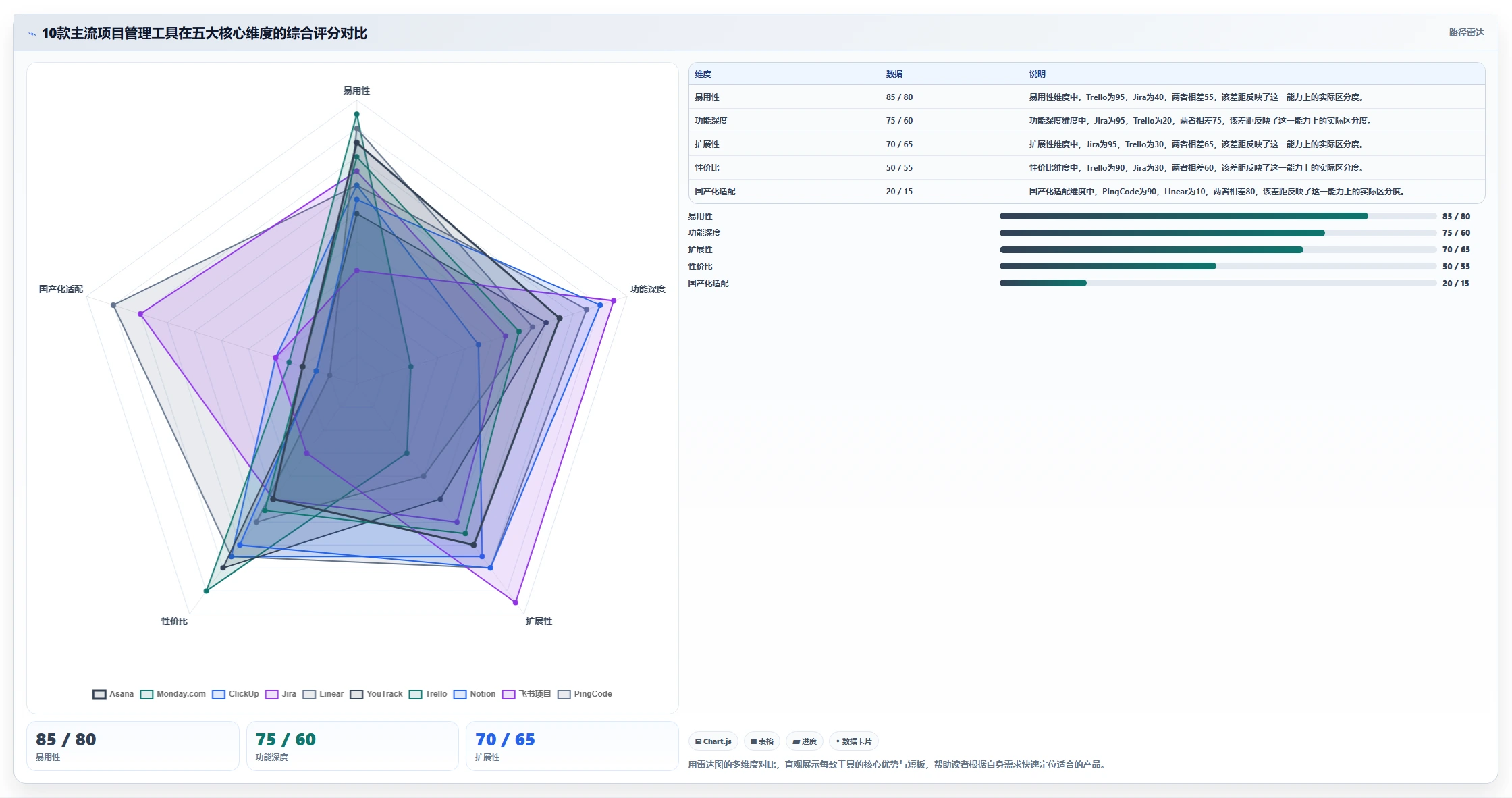1512x798 pixels.
Task: Click the 易用性 radar axis label
Action: (356, 90)
